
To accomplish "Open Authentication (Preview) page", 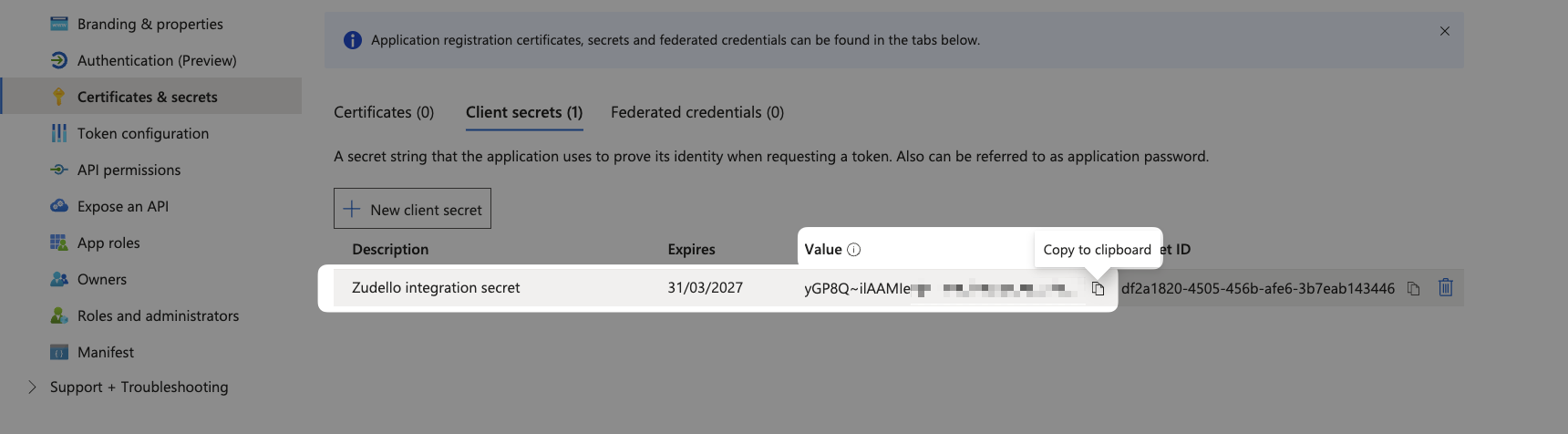I will click(x=157, y=60).
